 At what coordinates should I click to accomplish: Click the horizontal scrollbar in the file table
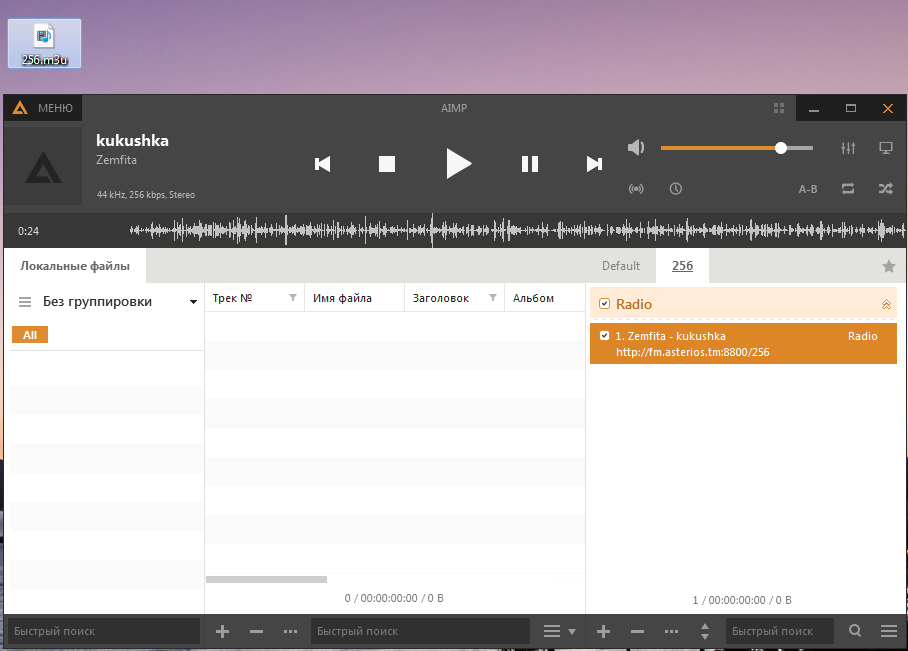coord(266,579)
